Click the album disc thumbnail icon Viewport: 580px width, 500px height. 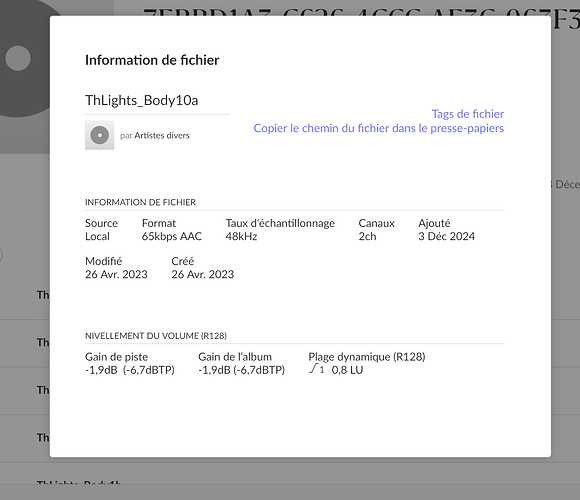coord(100,135)
